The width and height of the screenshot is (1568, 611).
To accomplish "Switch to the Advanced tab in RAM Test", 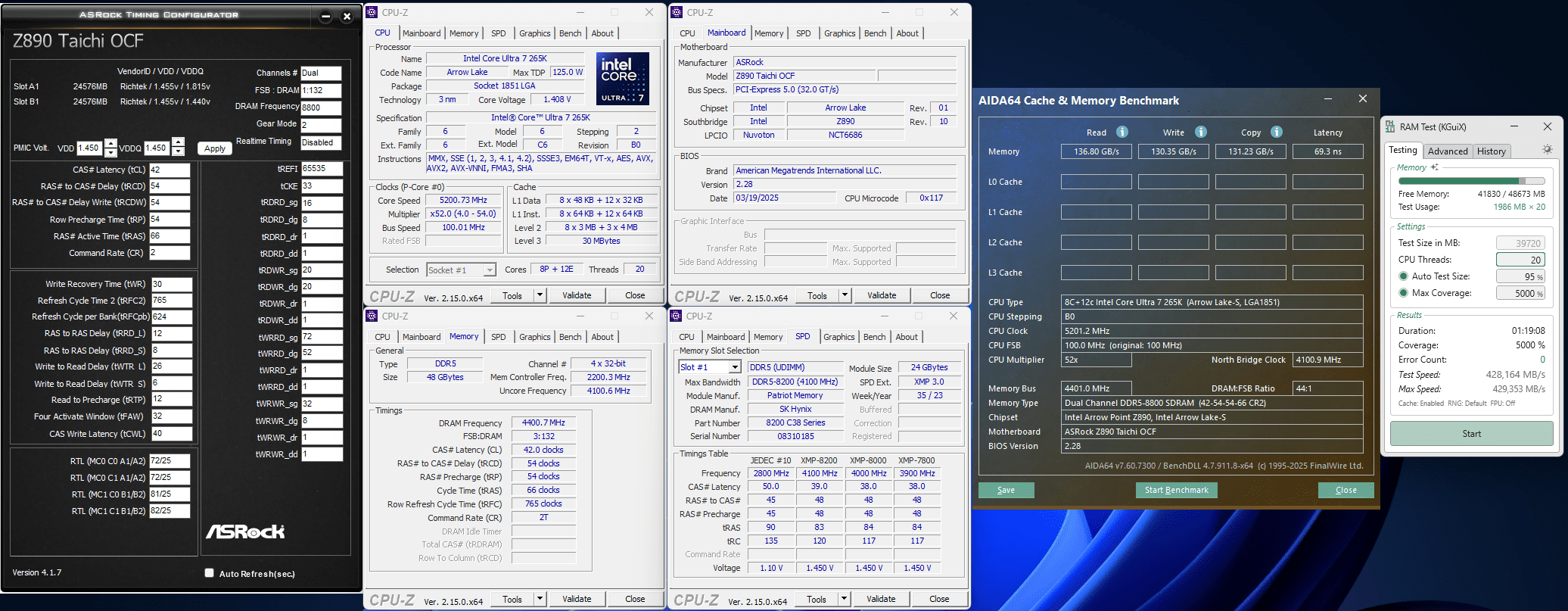I will click(x=1448, y=151).
